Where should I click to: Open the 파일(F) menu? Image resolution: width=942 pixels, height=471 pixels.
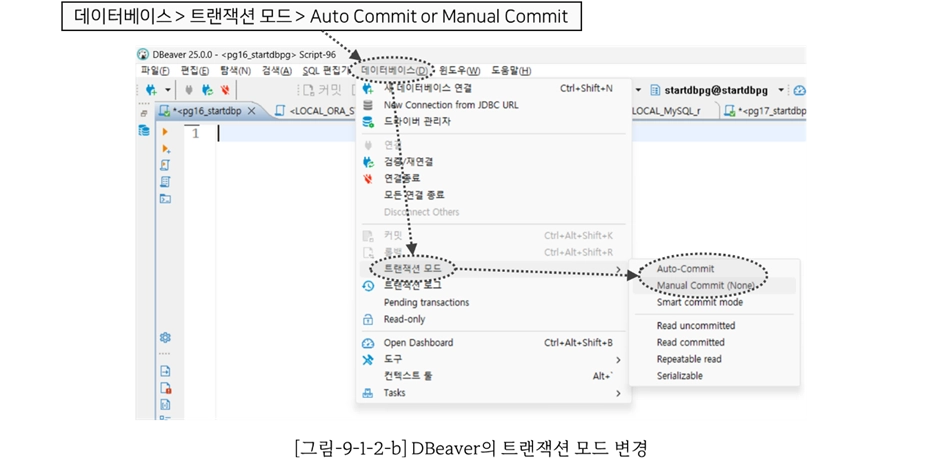click(155, 70)
